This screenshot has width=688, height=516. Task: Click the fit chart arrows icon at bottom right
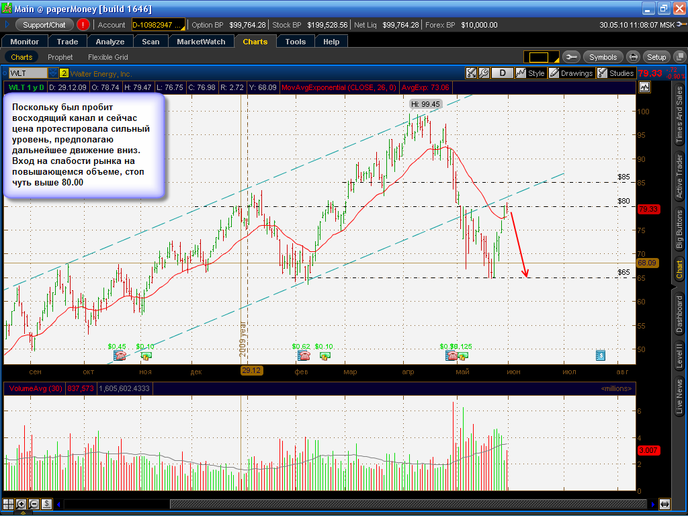pyautogui.click(x=665, y=504)
